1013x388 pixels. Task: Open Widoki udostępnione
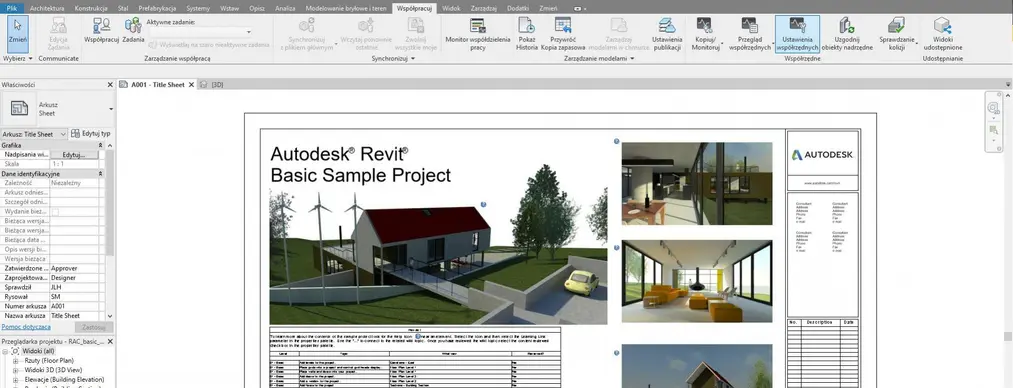(943, 34)
